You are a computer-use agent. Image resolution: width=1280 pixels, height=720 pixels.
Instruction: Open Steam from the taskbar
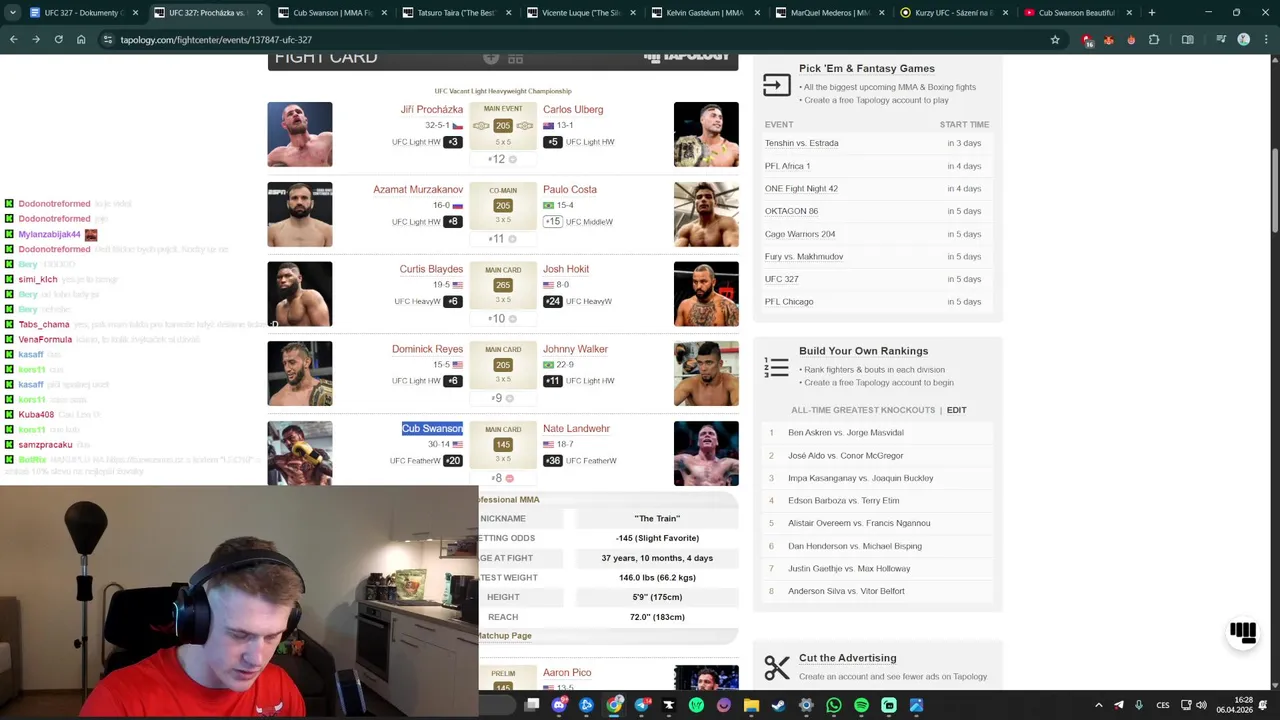(x=779, y=705)
